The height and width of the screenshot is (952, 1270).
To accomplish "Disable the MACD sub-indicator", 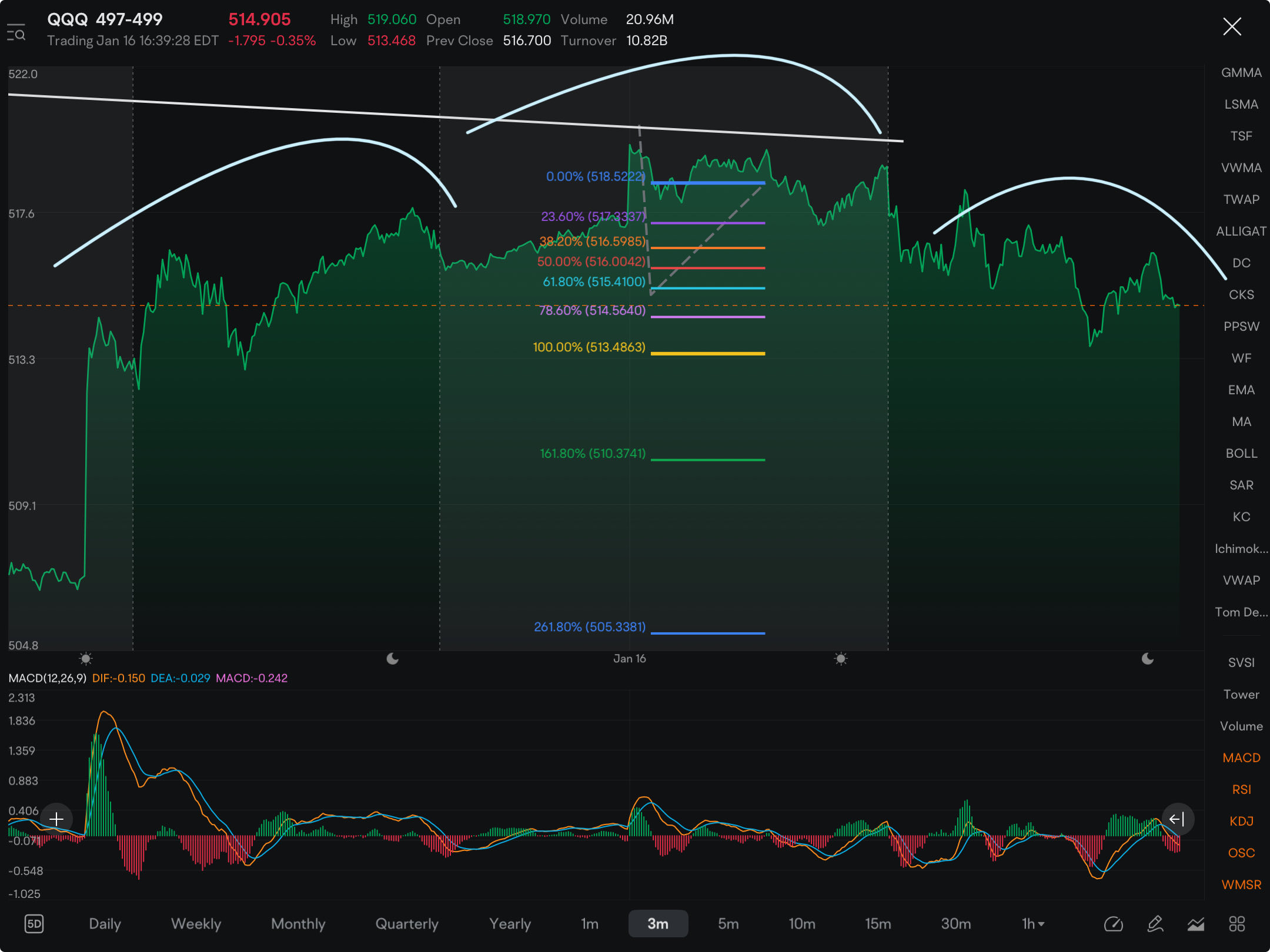I will 1241,757.
